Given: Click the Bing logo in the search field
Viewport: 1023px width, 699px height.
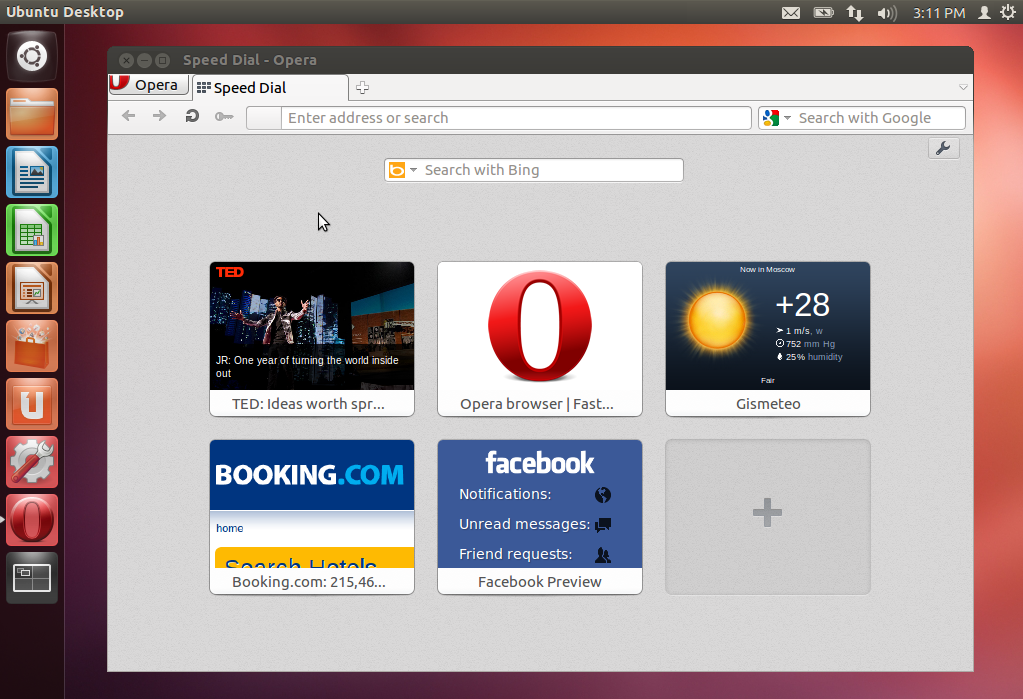Looking at the screenshot, I should (398, 170).
